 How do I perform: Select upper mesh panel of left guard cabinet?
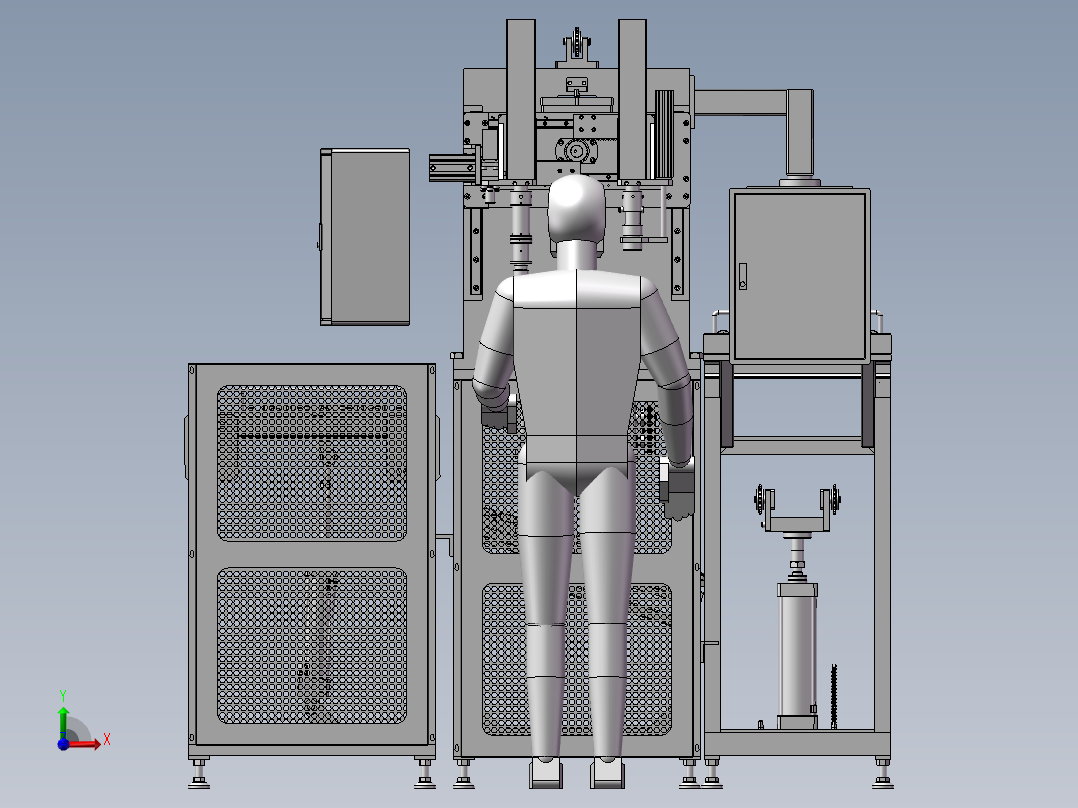pyautogui.click(x=312, y=463)
